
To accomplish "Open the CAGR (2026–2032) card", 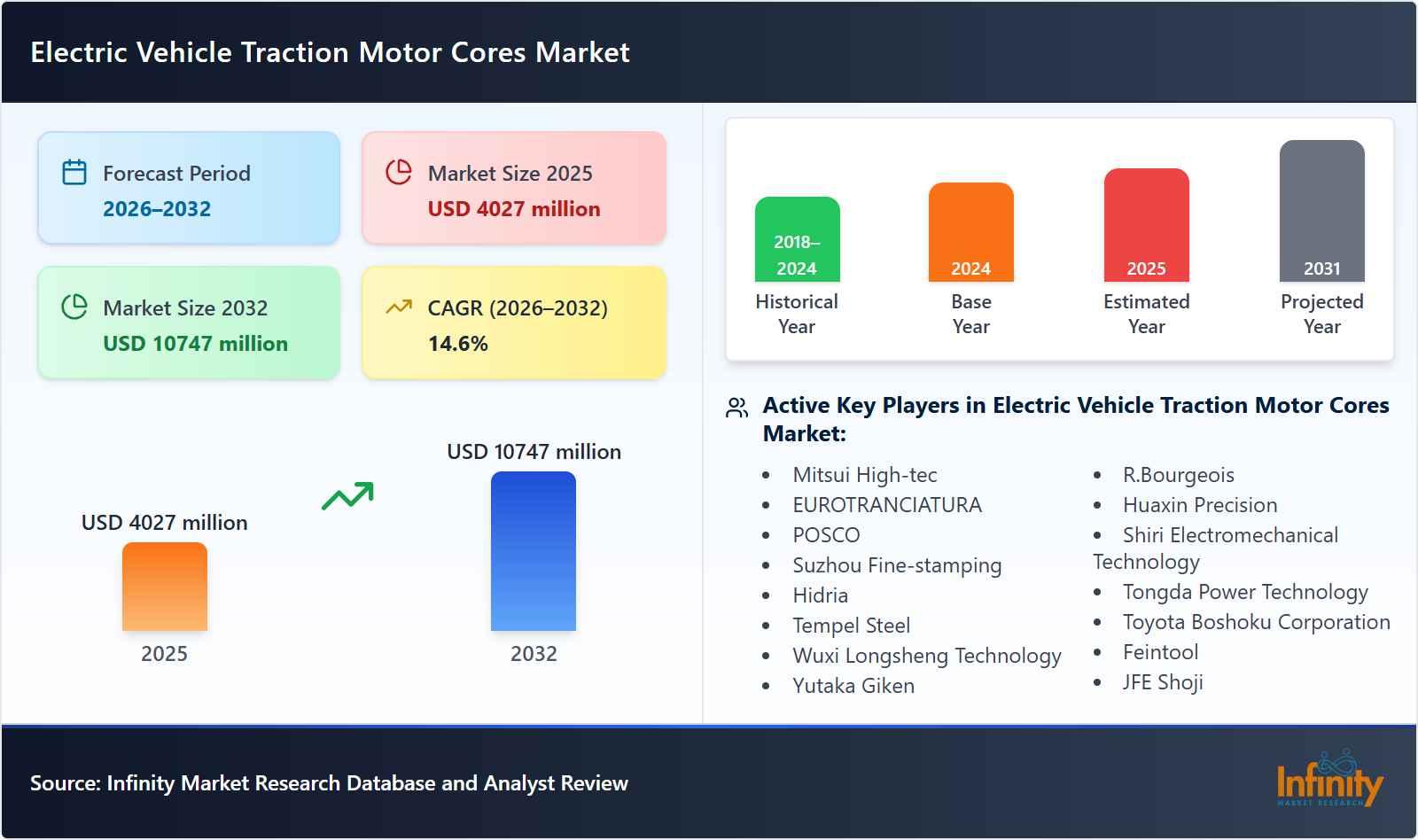I will [514, 322].
